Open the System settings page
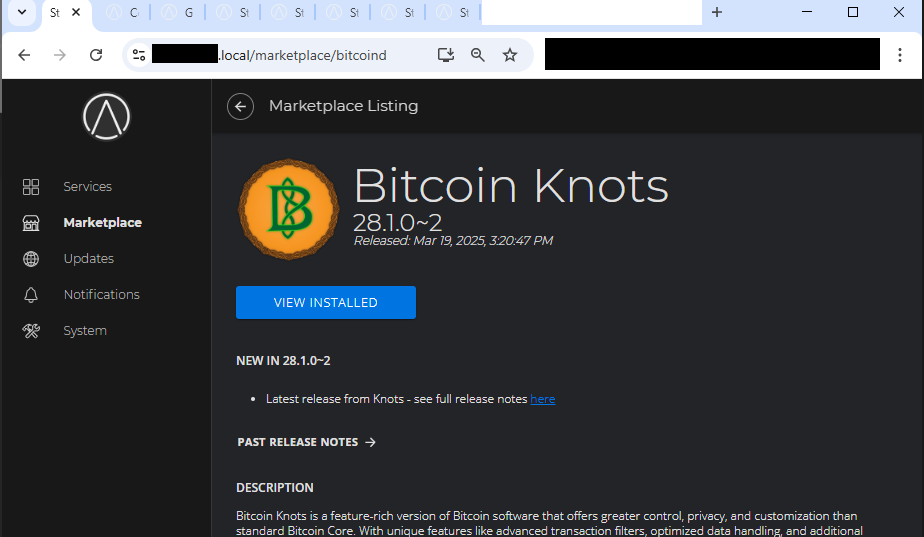Image resolution: width=924 pixels, height=537 pixels. [85, 331]
